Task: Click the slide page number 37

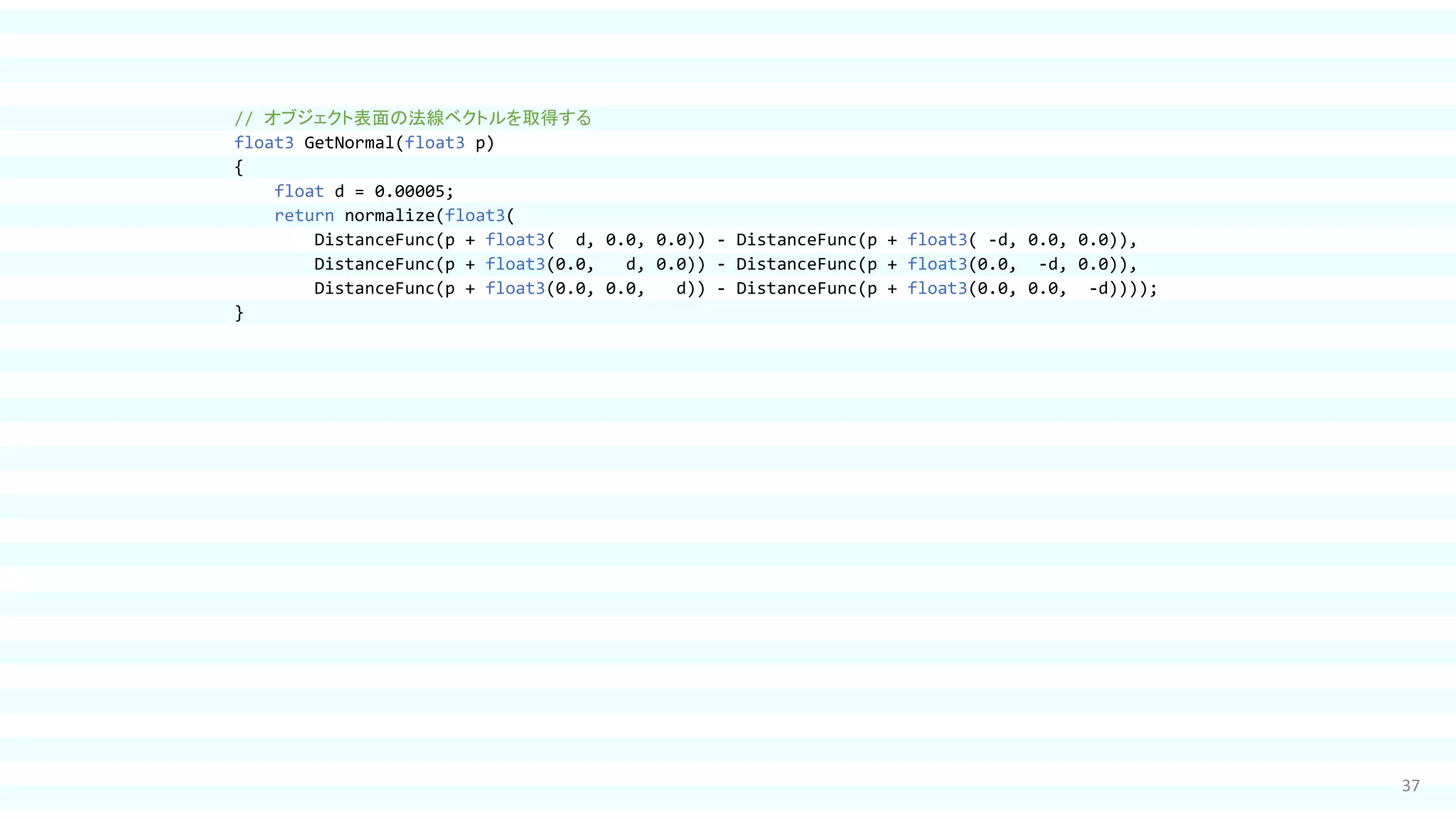Action: (x=1410, y=786)
